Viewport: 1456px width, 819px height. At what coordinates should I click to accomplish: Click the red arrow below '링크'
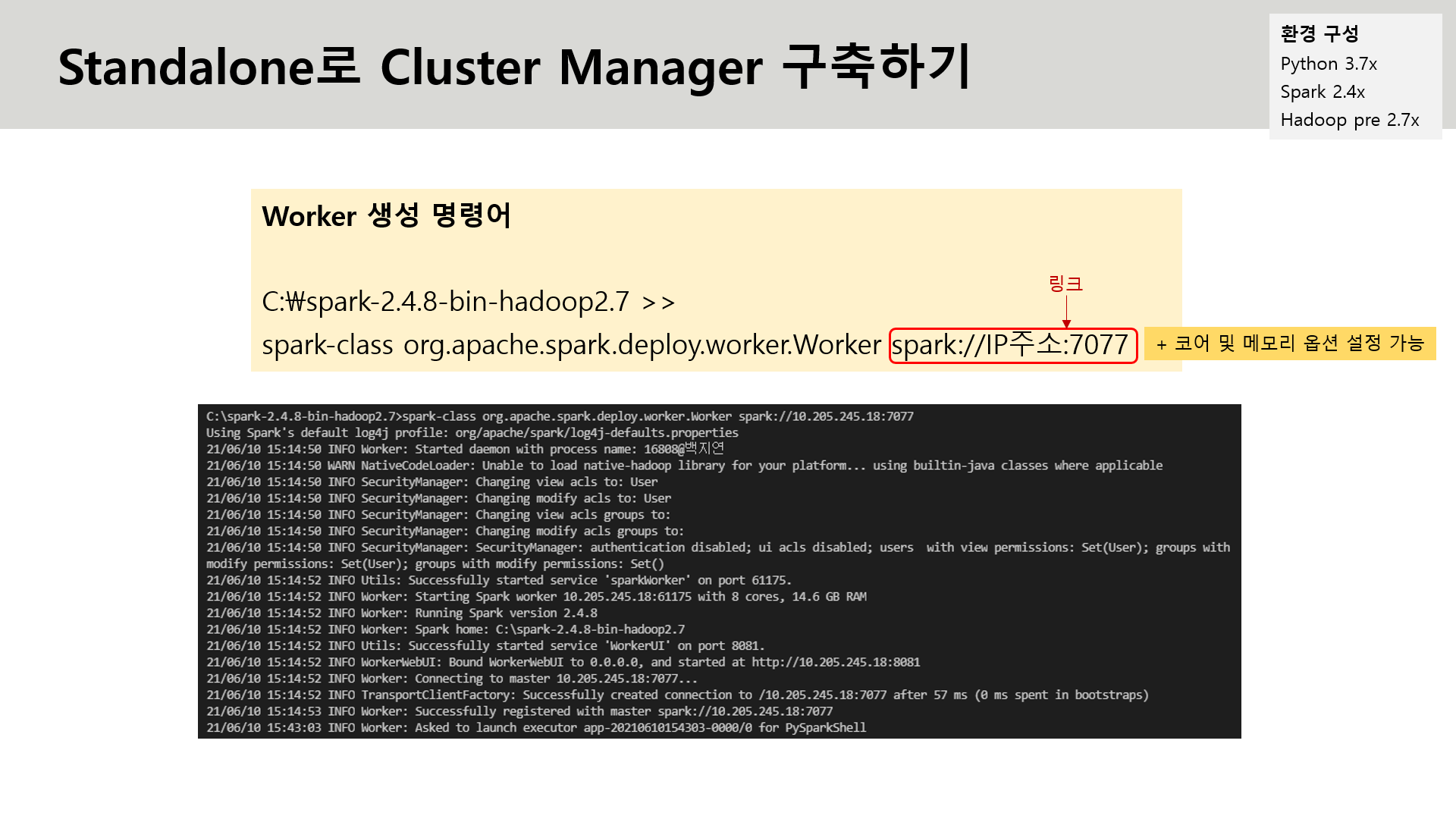click(x=1066, y=312)
